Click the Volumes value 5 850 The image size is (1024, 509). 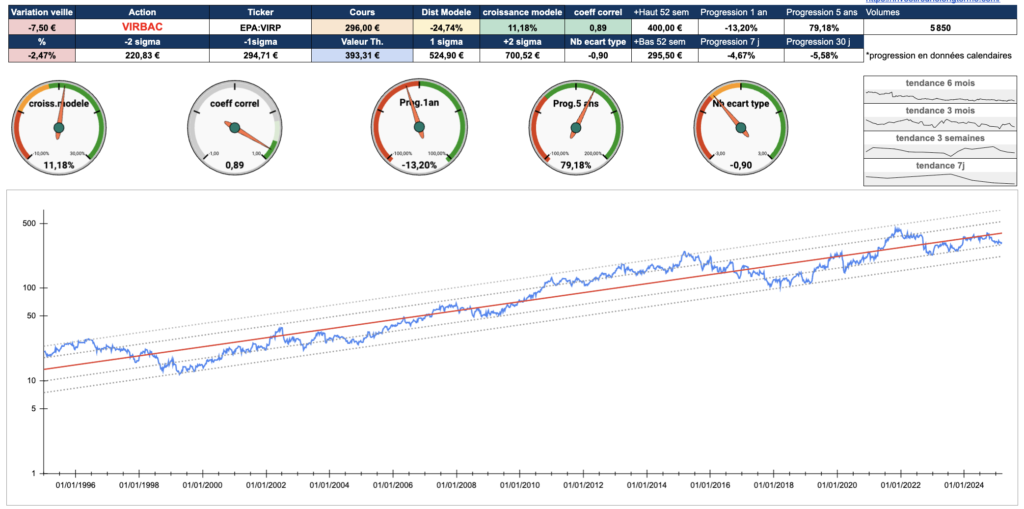pyautogui.click(x=941, y=27)
